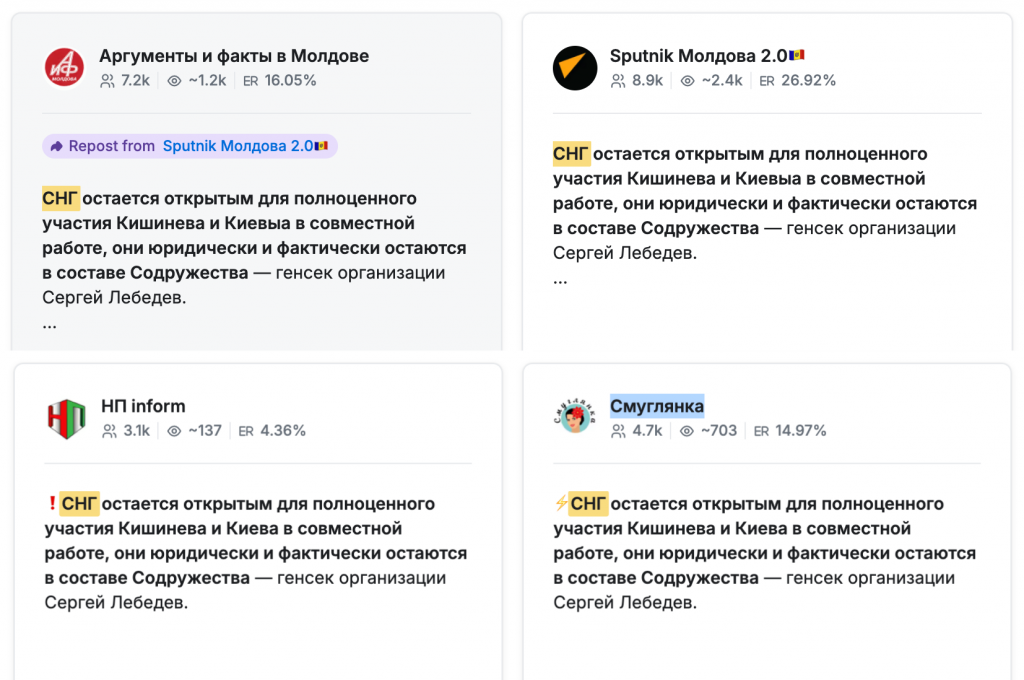Click the subscribers icon for НП inform
Image resolution: width=1024 pixels, height=680 pixels.
tap(110, 431)
